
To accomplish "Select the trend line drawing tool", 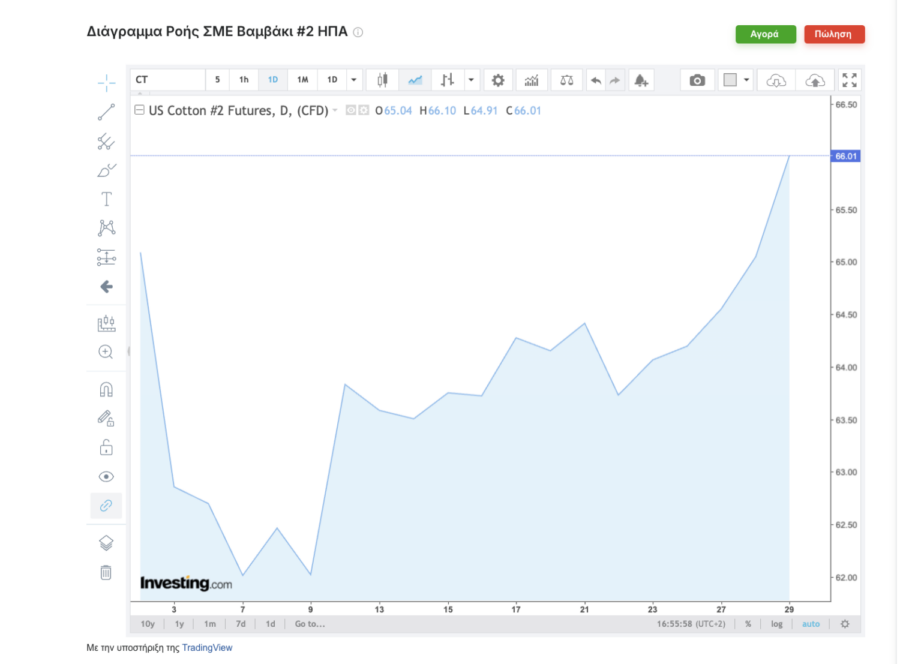I will point(106,112).
